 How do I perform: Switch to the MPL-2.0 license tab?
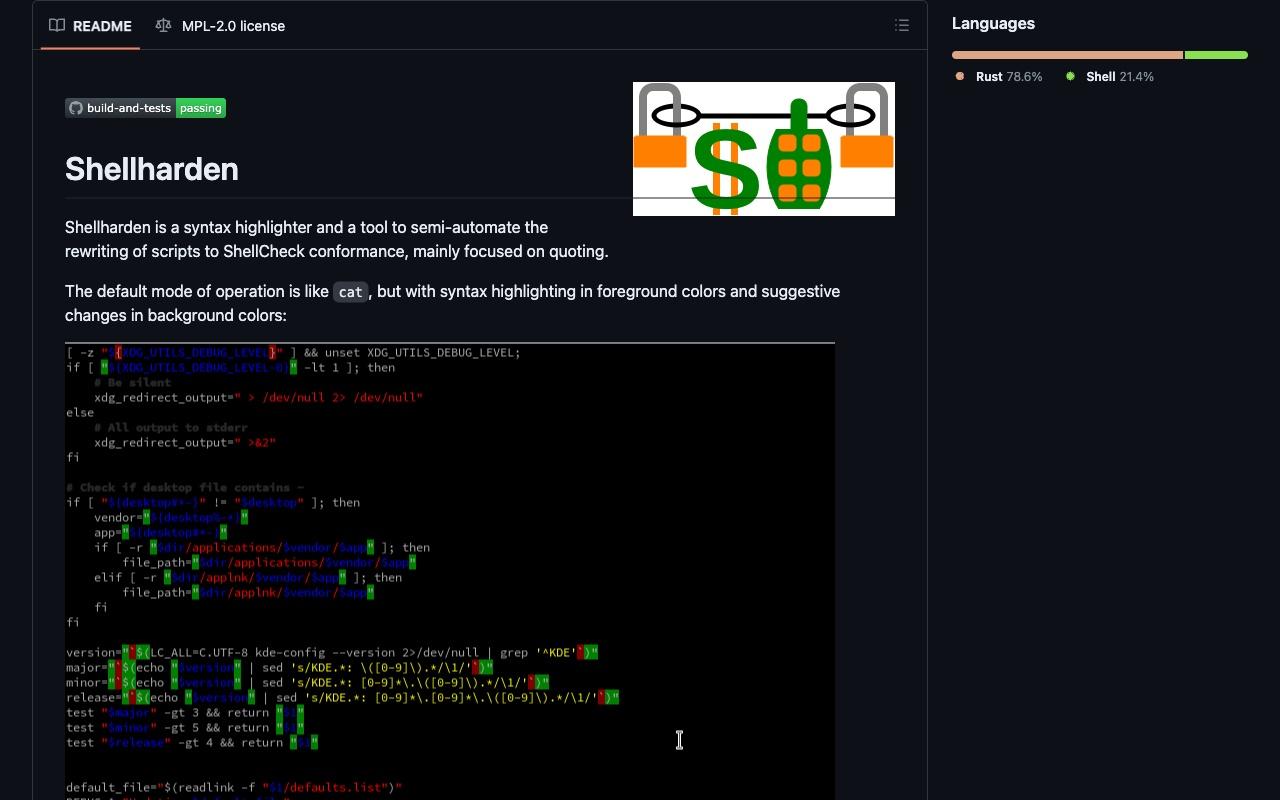220,26
